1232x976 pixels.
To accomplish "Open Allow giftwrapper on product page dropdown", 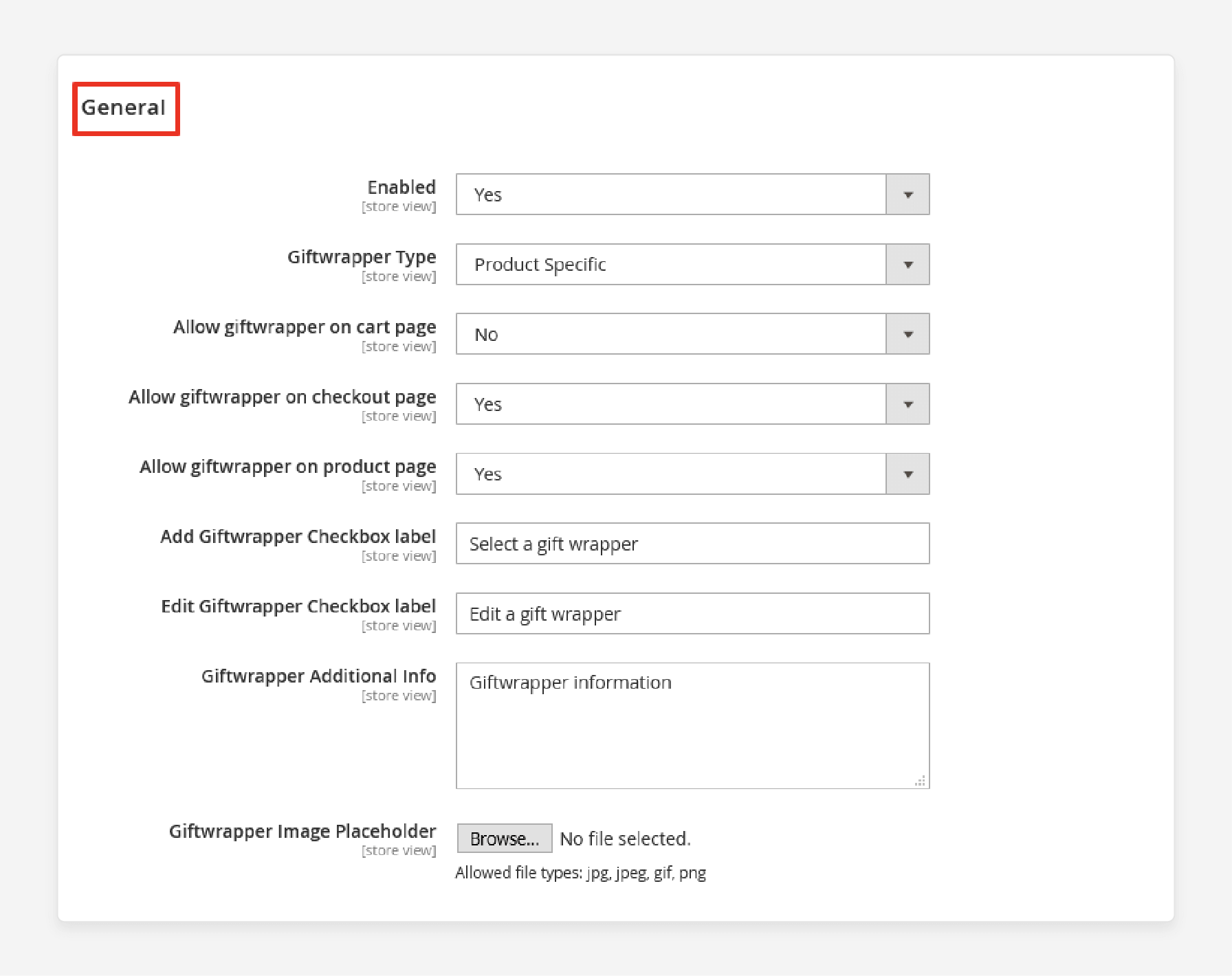I will [x=692, y=474].
